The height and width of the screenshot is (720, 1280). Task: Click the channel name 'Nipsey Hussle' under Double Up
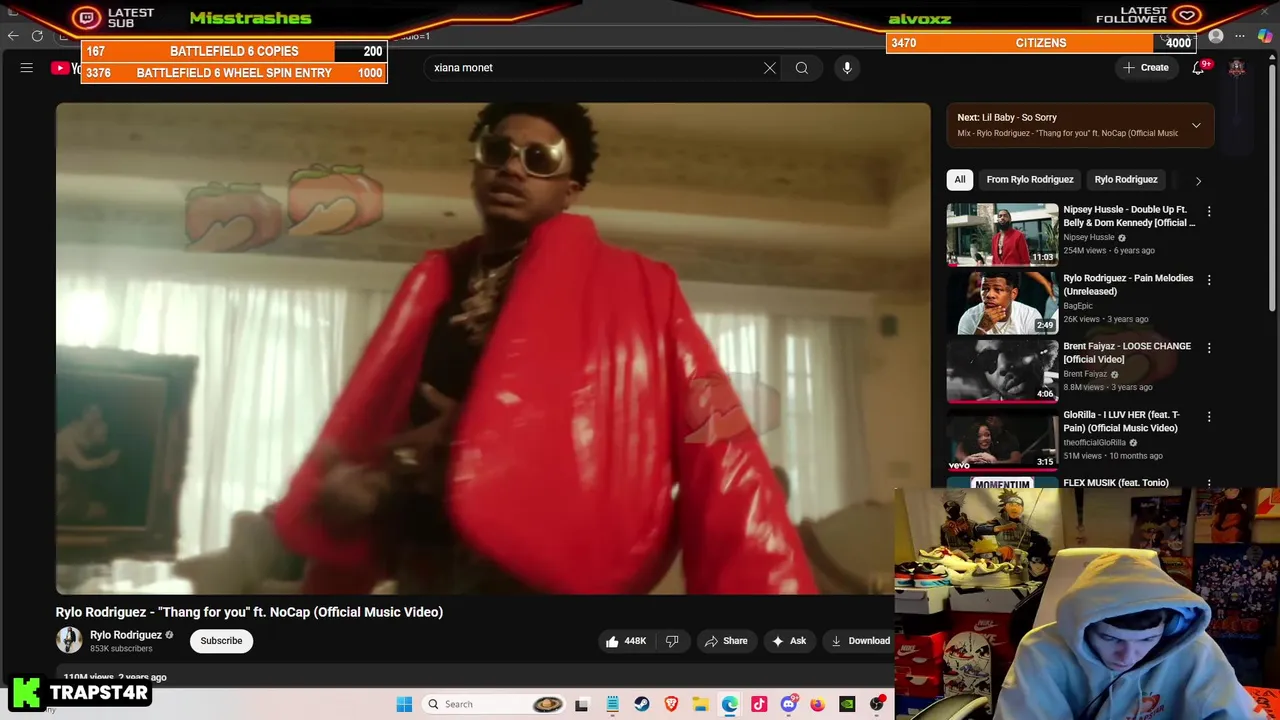point(1088,238)
